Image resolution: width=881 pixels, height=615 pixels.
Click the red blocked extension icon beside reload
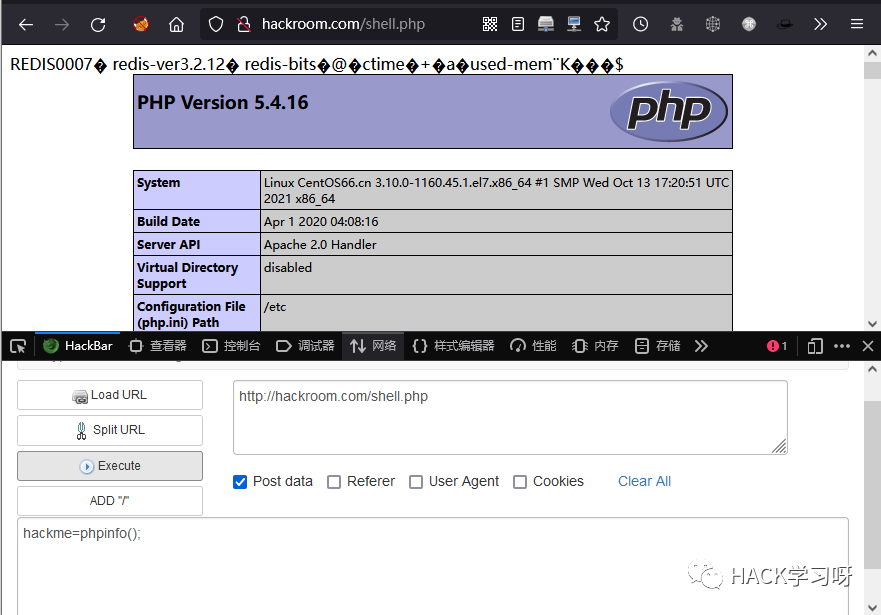coord(140,24)
